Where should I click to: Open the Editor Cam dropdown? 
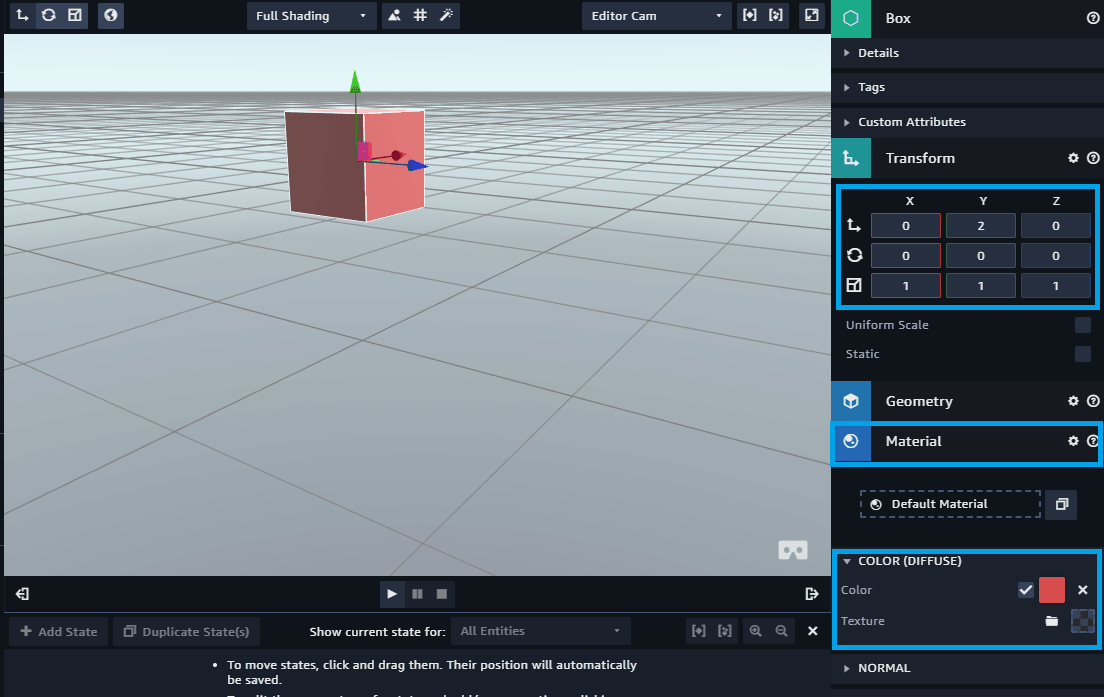[656, 16]
